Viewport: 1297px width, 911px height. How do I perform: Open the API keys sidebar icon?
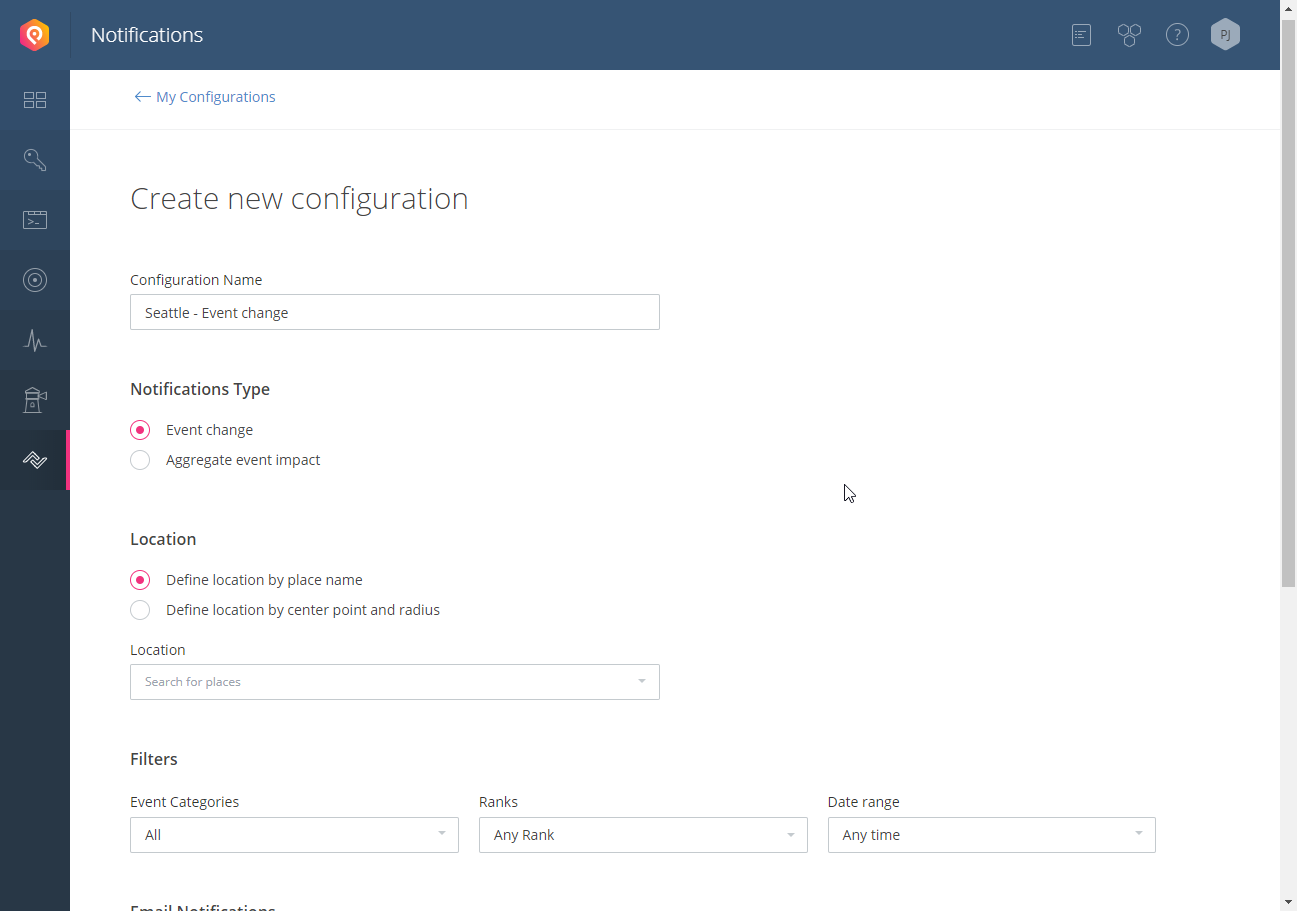(x=35, y=160)
